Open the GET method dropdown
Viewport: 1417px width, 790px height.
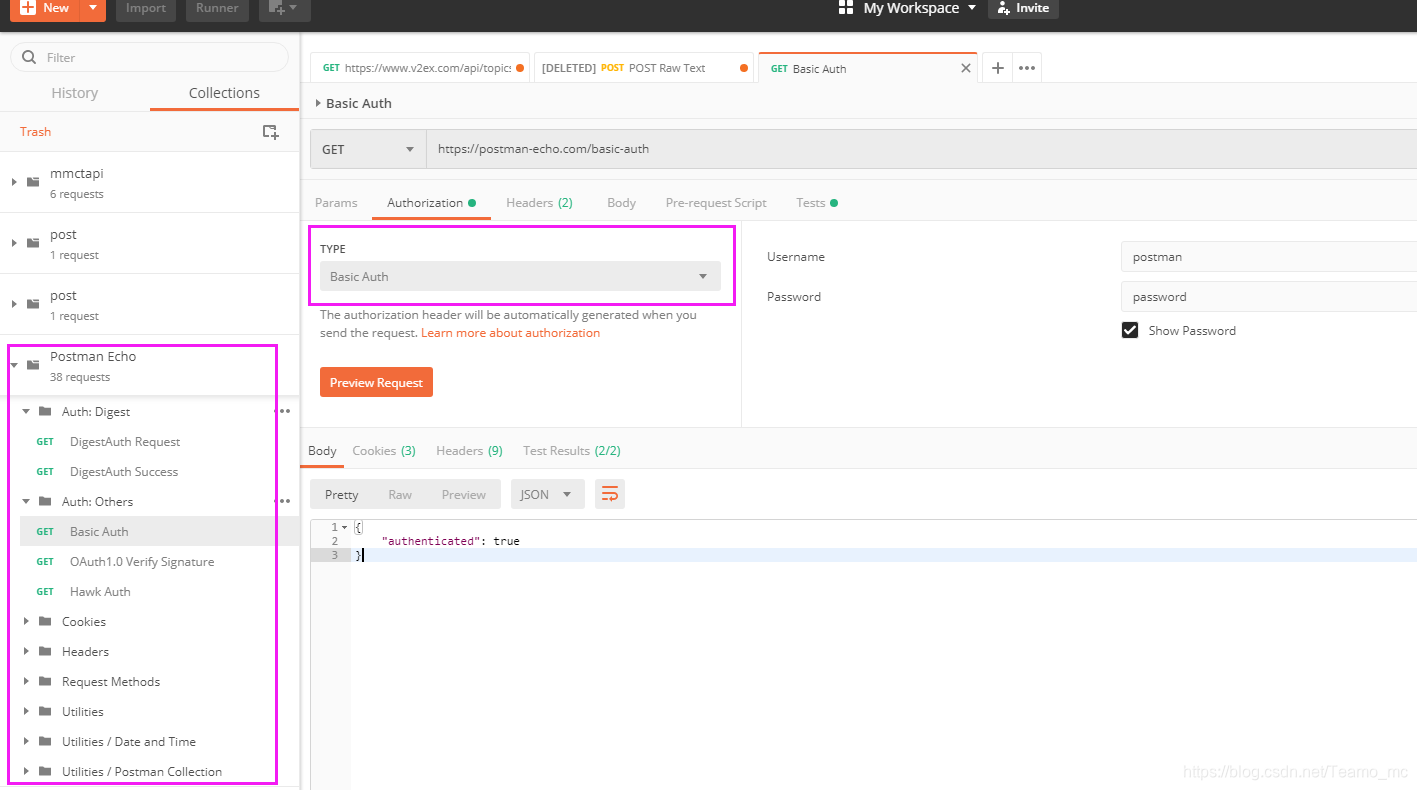(x=368, y=149)
